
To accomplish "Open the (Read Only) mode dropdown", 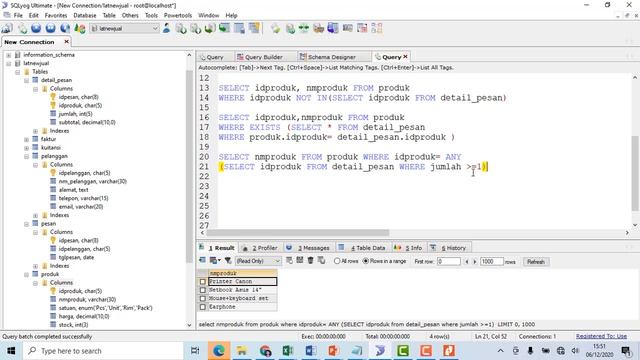I will pyautogui.click(x=277, y=261).
